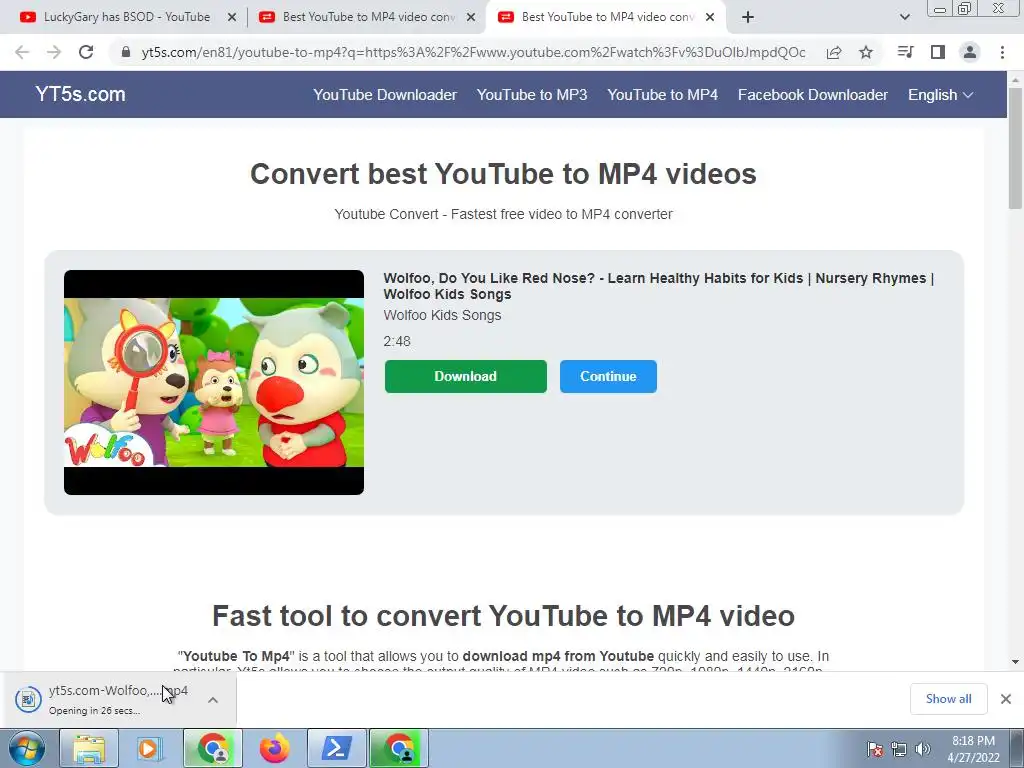This screenshot has height=768, width=1024.
Task: Open Firefox from the taskbar
Action: pyautogui.click(x=274, y=748)
